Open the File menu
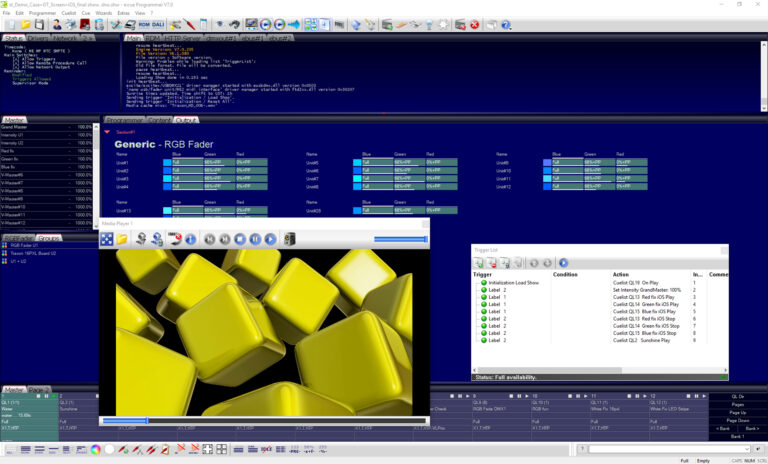The height and width of the screenshot is (464, 768). (6, 13)
